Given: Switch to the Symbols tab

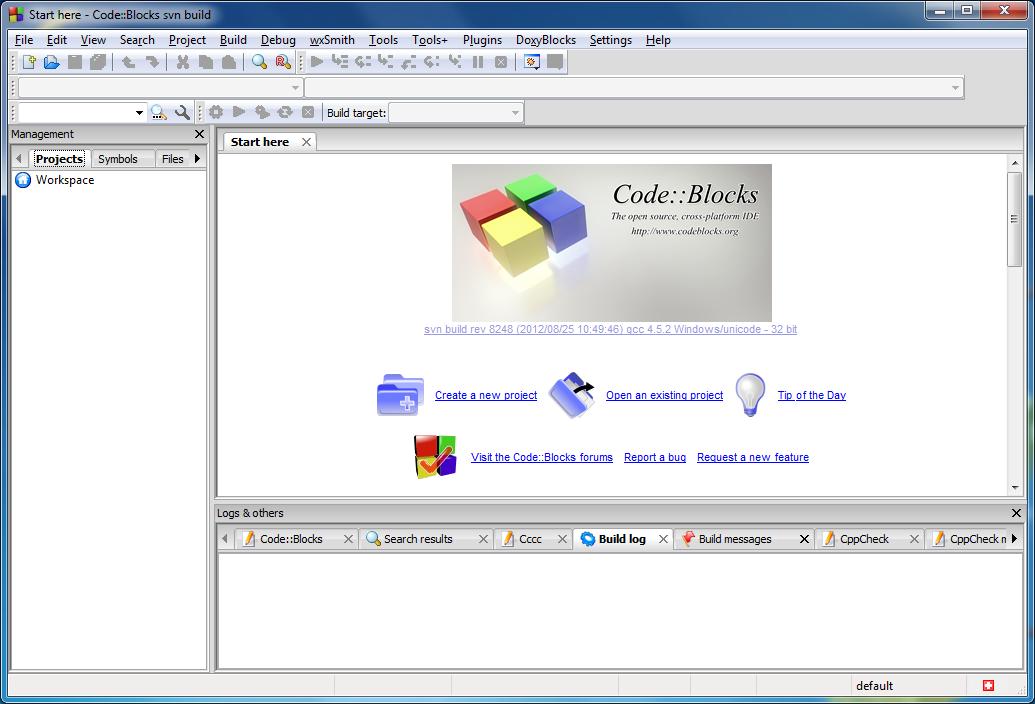Looking at the screenshot, I should (x=118, y=159).
